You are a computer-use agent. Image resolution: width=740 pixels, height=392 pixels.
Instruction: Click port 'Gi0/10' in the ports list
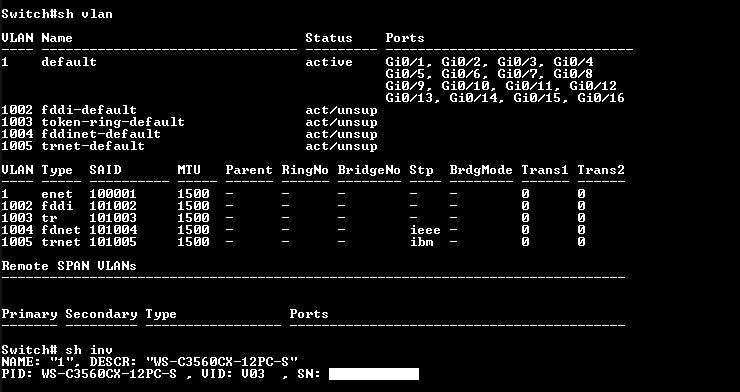point(465,86)
